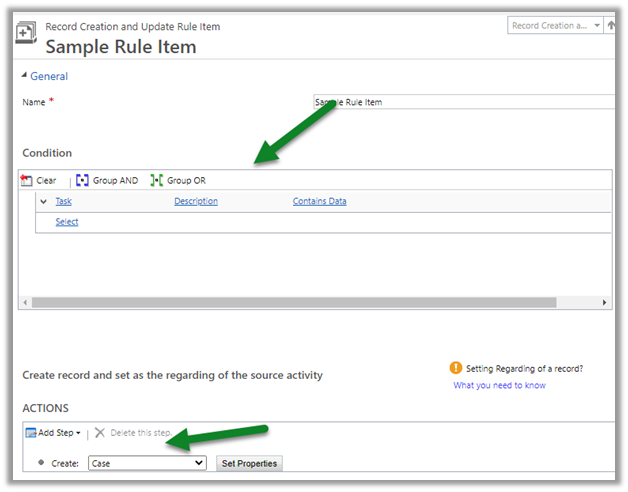628x492 pixels.
Task: Open the Case entity dropdown
Action: click(146, 463)
